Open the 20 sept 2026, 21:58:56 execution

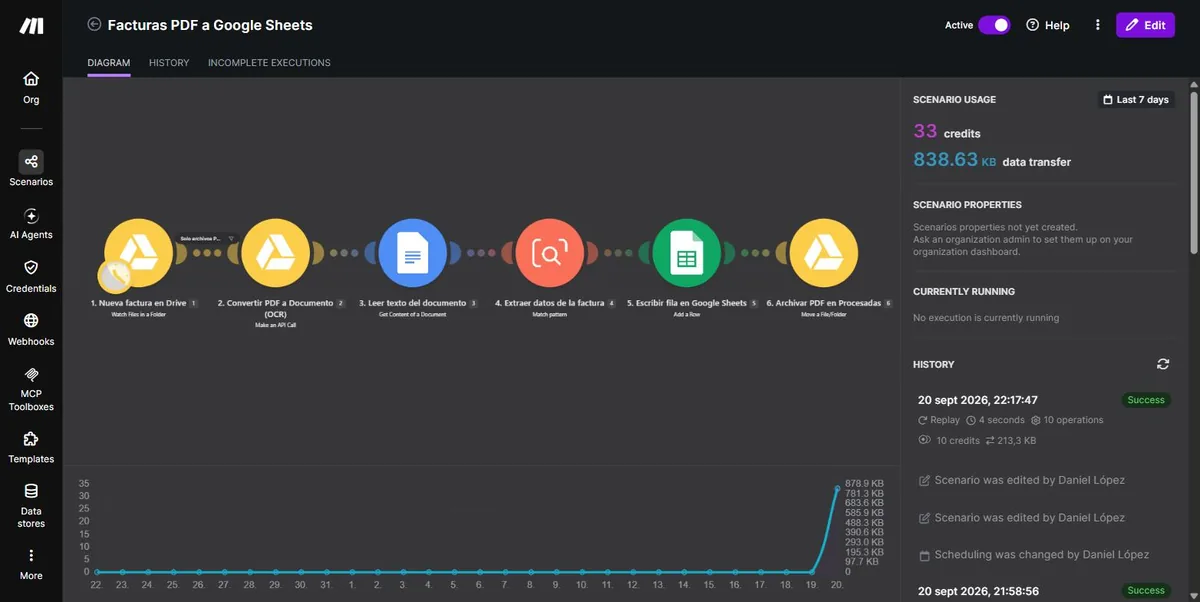pyautogui.click(x=978, y=590)
